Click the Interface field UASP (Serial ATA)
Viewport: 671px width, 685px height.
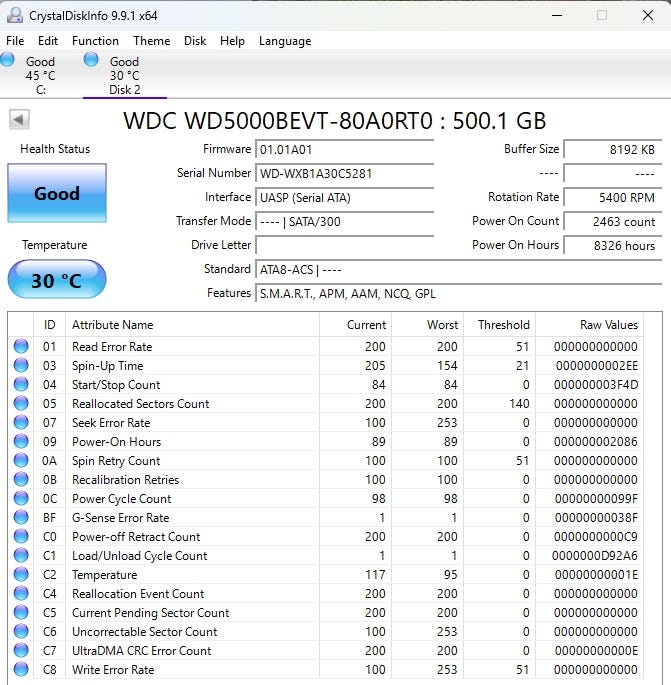pyautogui.click(x=344, y=198)
